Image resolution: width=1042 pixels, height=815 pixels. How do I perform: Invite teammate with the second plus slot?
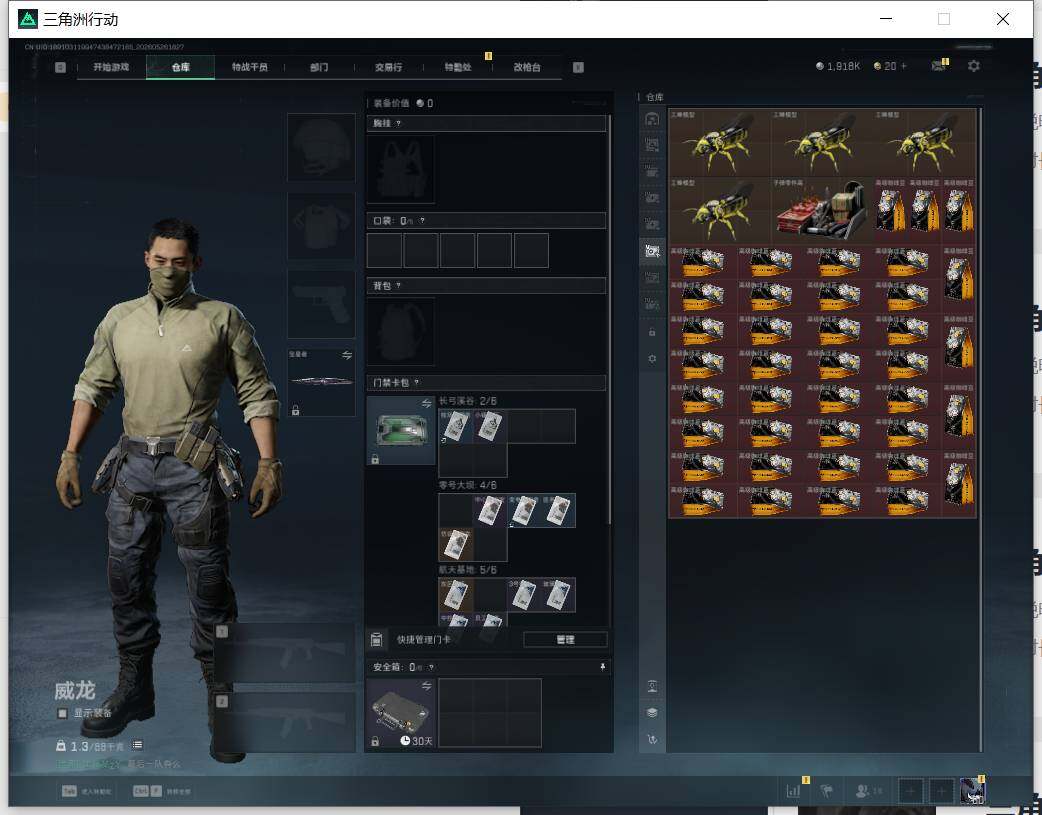(x=941, y=791)
